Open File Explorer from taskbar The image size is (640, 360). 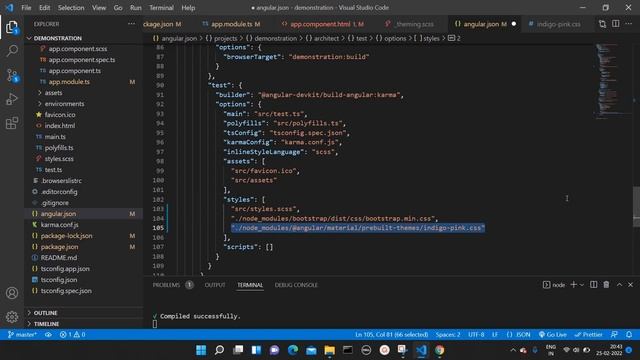(x=329, y=350)
